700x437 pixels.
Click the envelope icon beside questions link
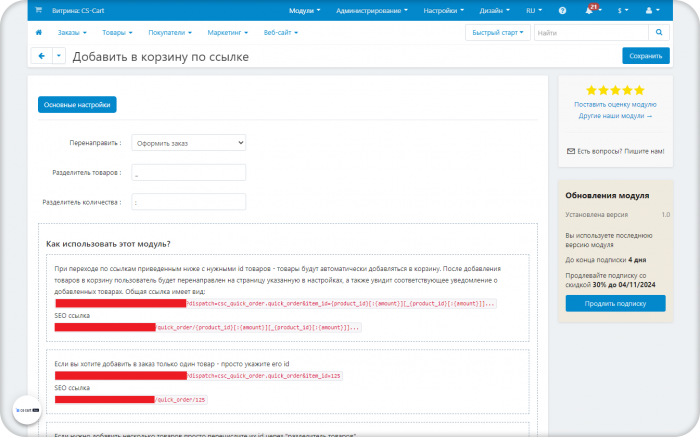[x=571, y=151]
